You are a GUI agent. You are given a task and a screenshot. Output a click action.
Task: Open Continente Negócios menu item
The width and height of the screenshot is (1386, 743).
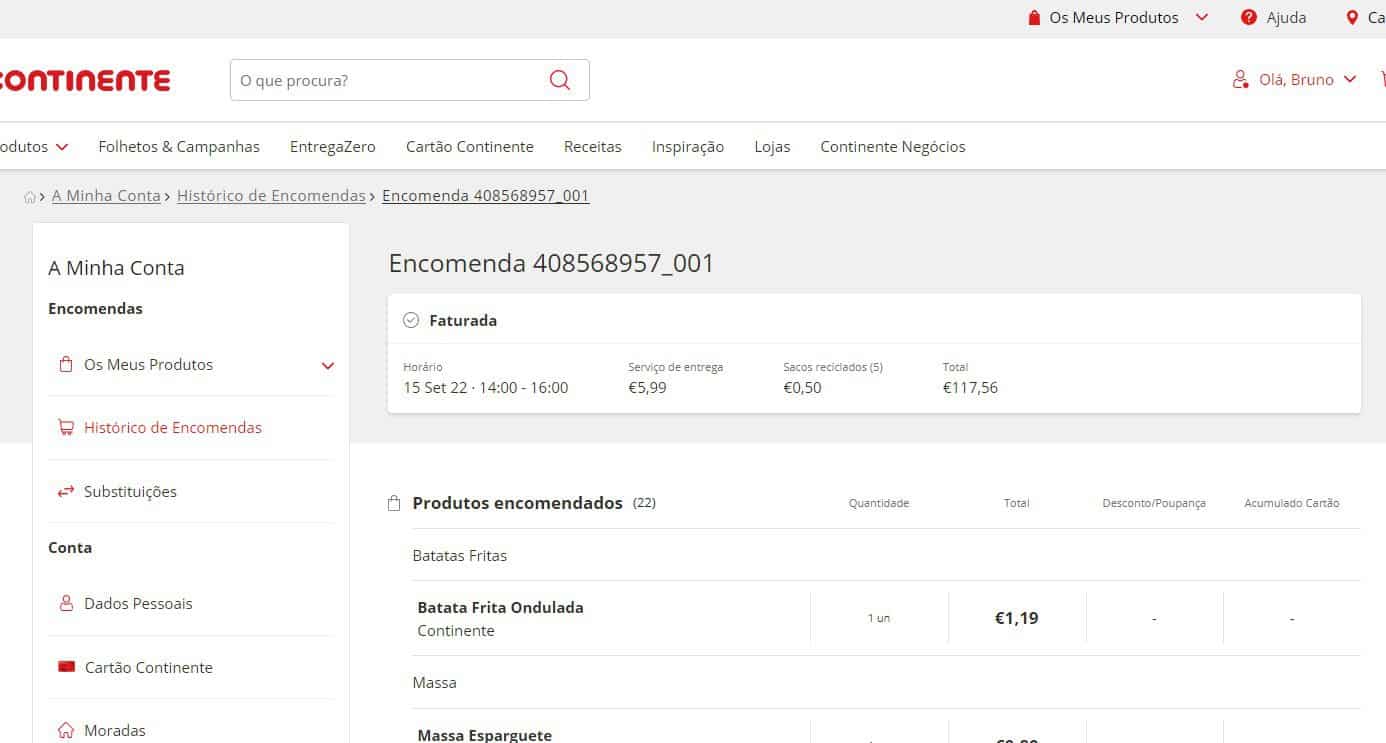click(893, 147)
